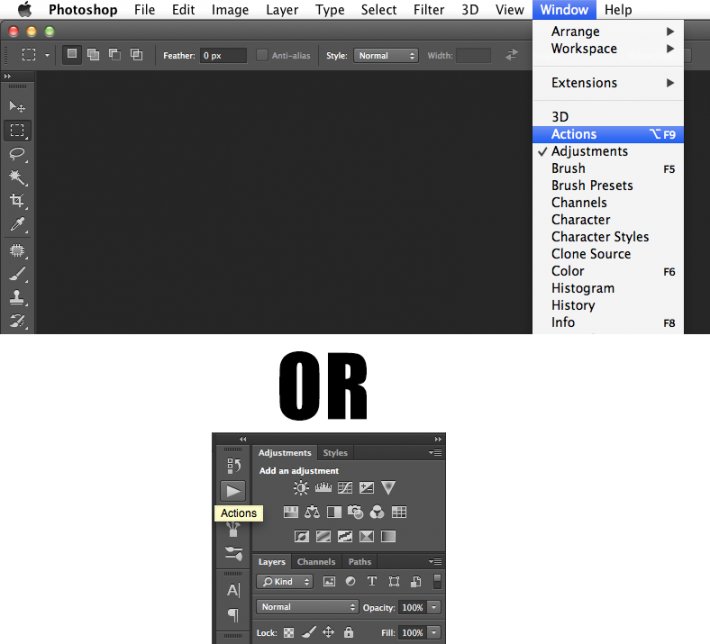Add a Selective Color adjustment
This screenshot has height=644, width=710.
(366, 537)
